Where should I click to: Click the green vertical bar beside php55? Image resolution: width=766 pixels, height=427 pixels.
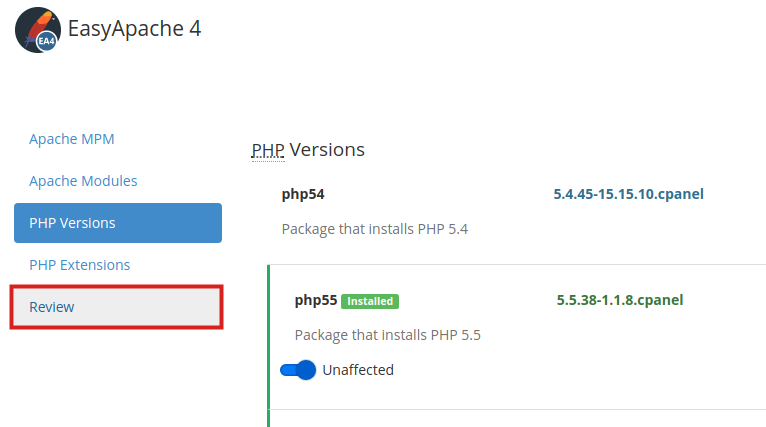pos(269,345)
